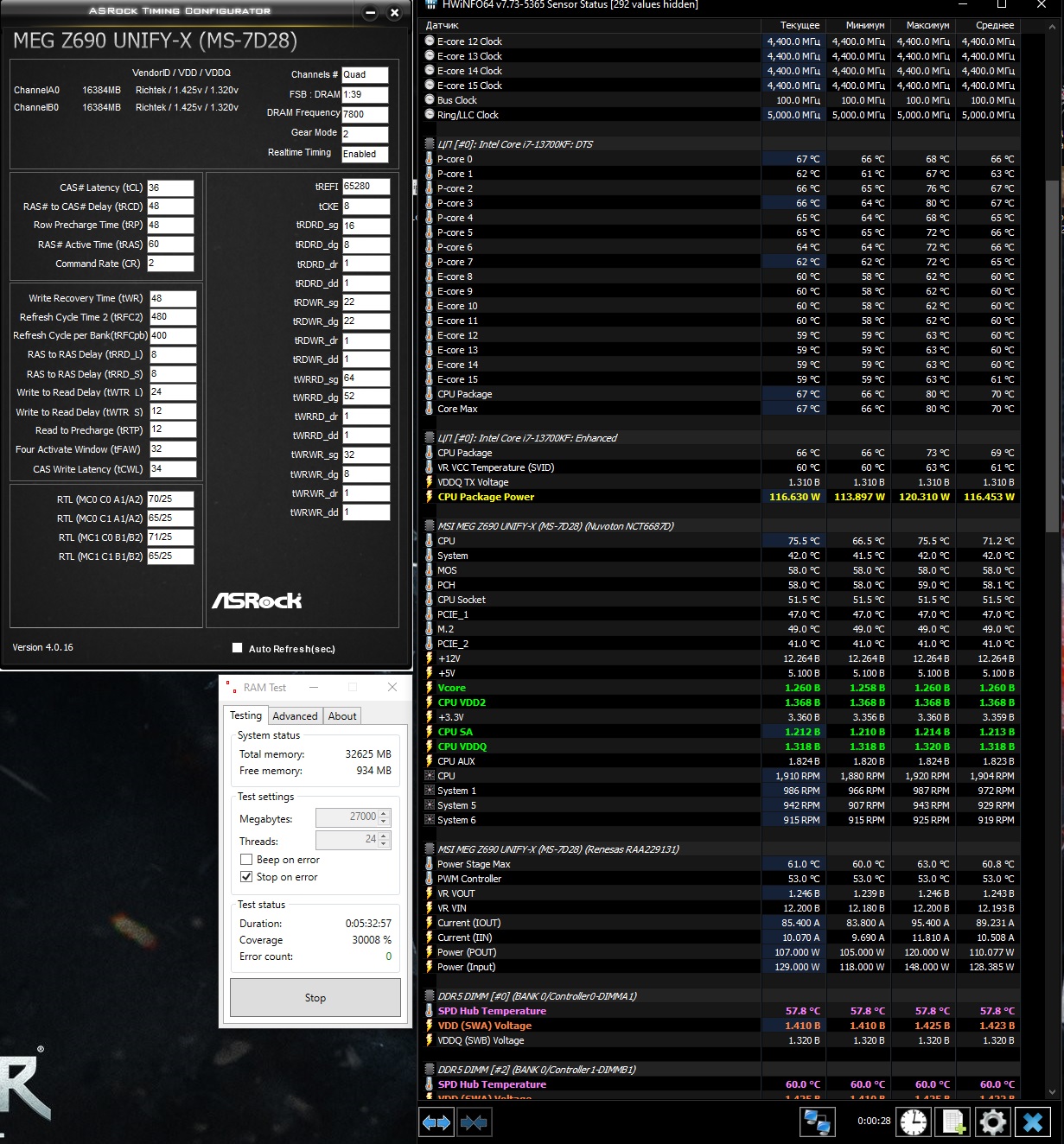Minimize the ASRock Timing Configurator window
This screenshot has height=1144, width=1064.
pos(370,12)
